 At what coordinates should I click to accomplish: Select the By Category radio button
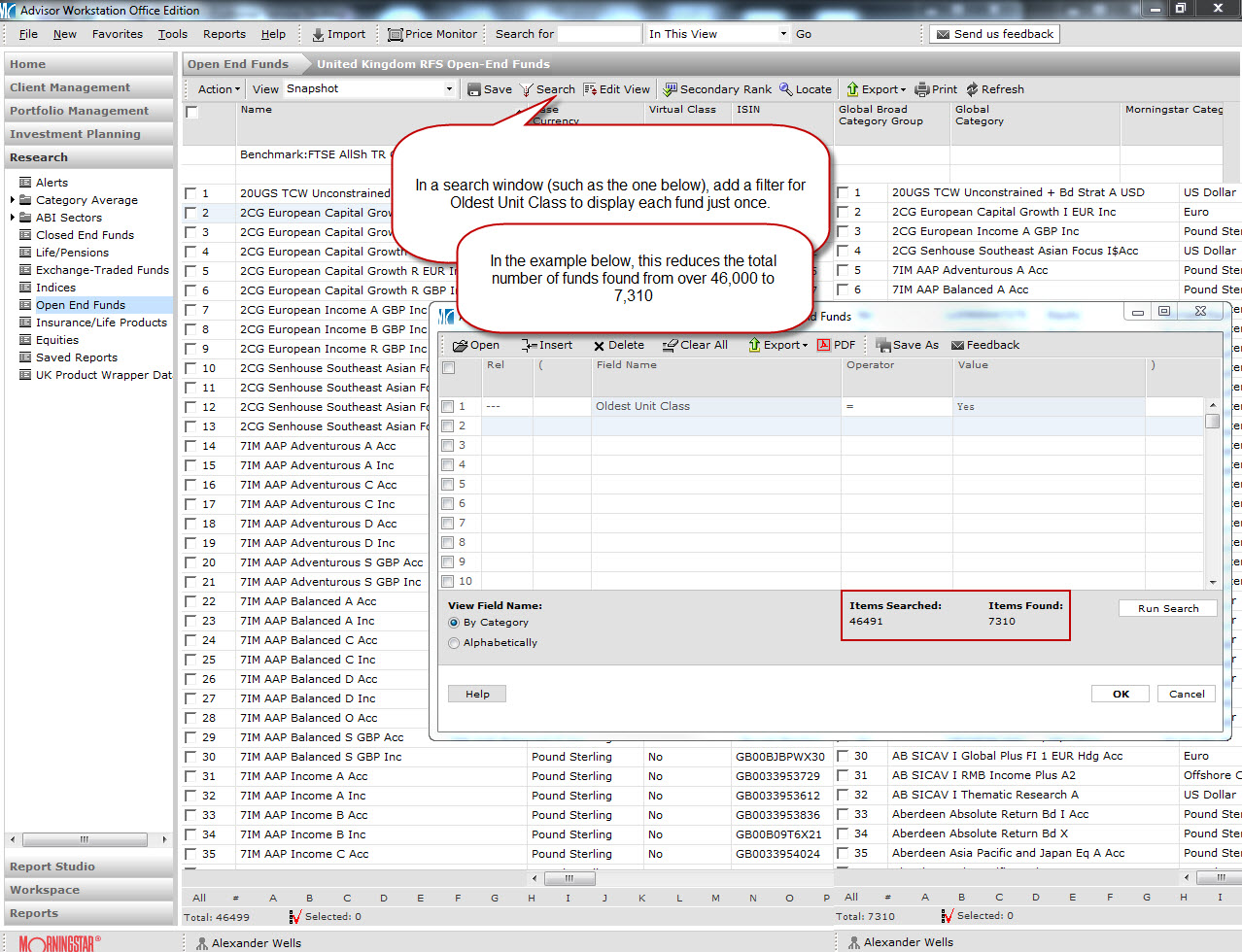point(454,623)
